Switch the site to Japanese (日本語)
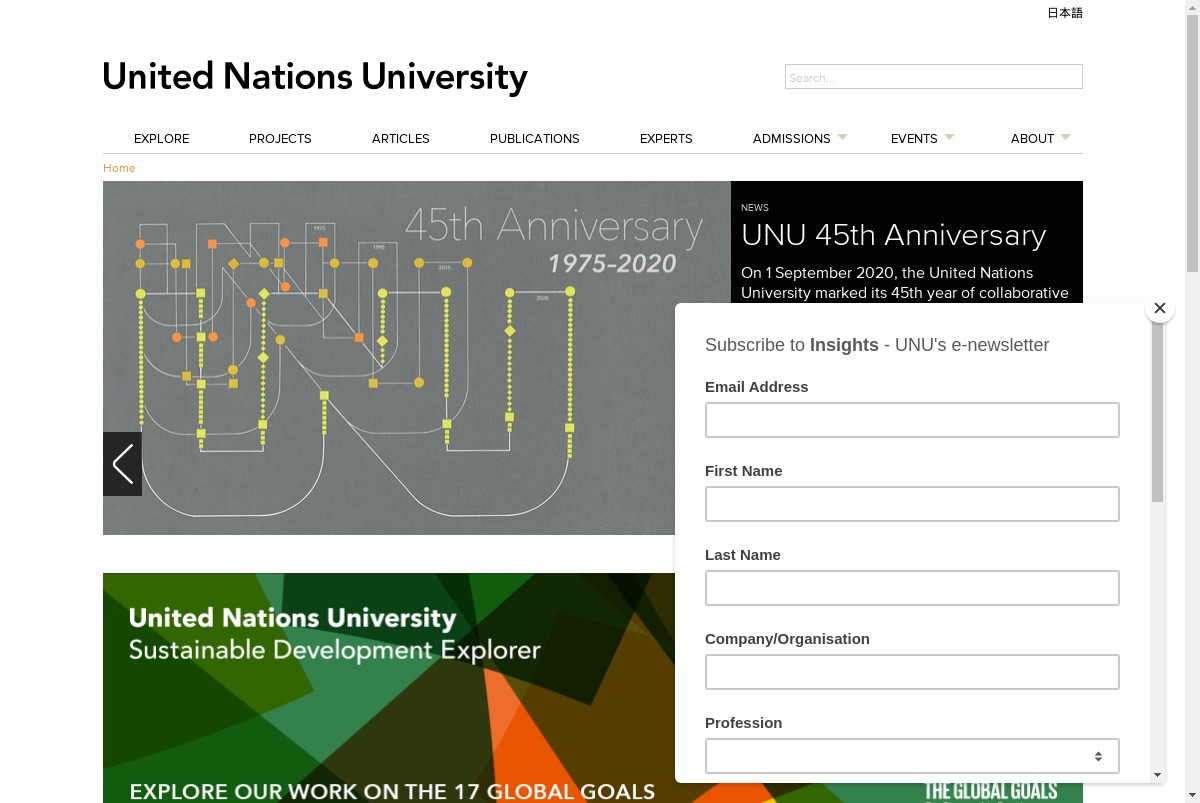This screenshot has width=1200, height=803. coord(1065,13)
